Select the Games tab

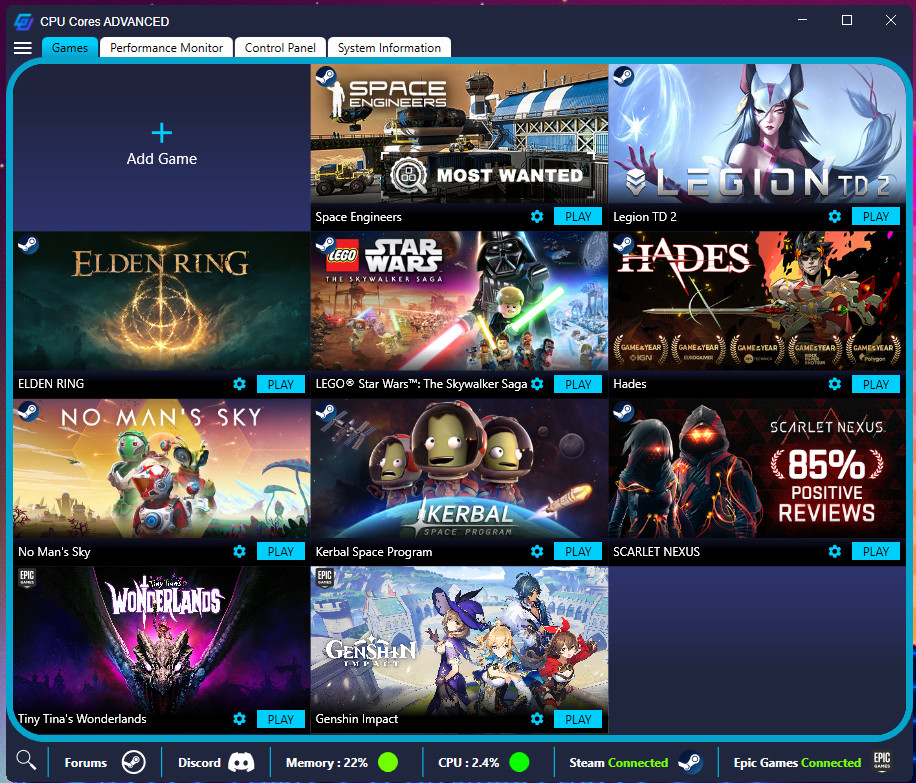(x=69, y=47)
